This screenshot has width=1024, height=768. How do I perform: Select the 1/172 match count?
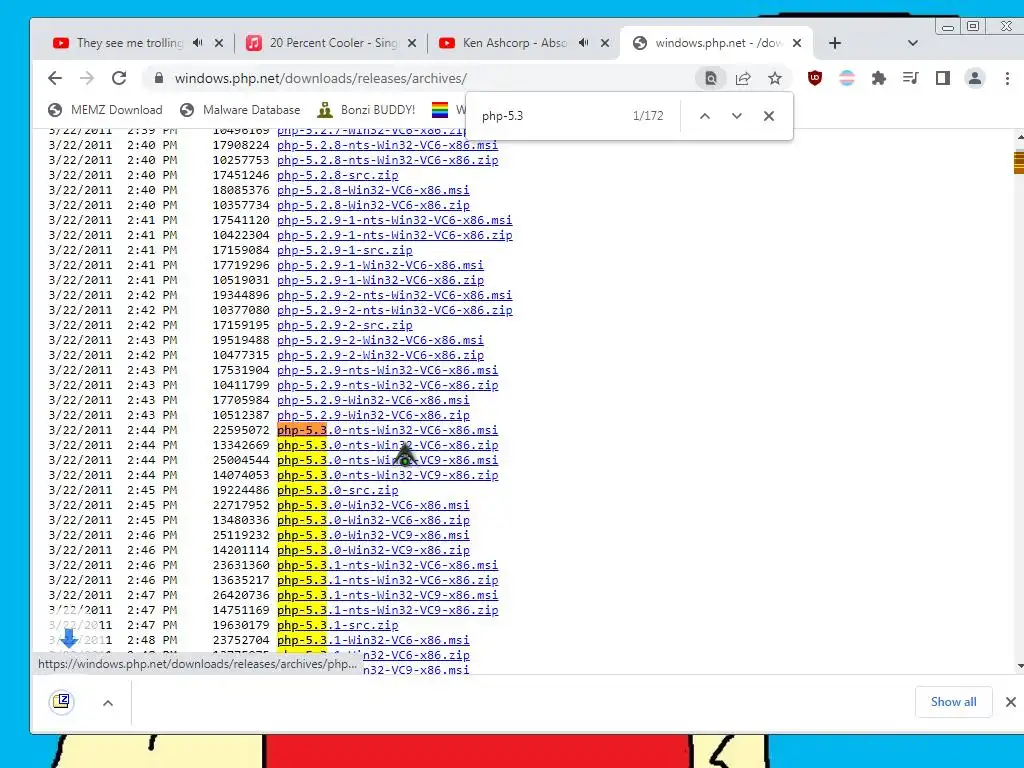pos(648,116)
